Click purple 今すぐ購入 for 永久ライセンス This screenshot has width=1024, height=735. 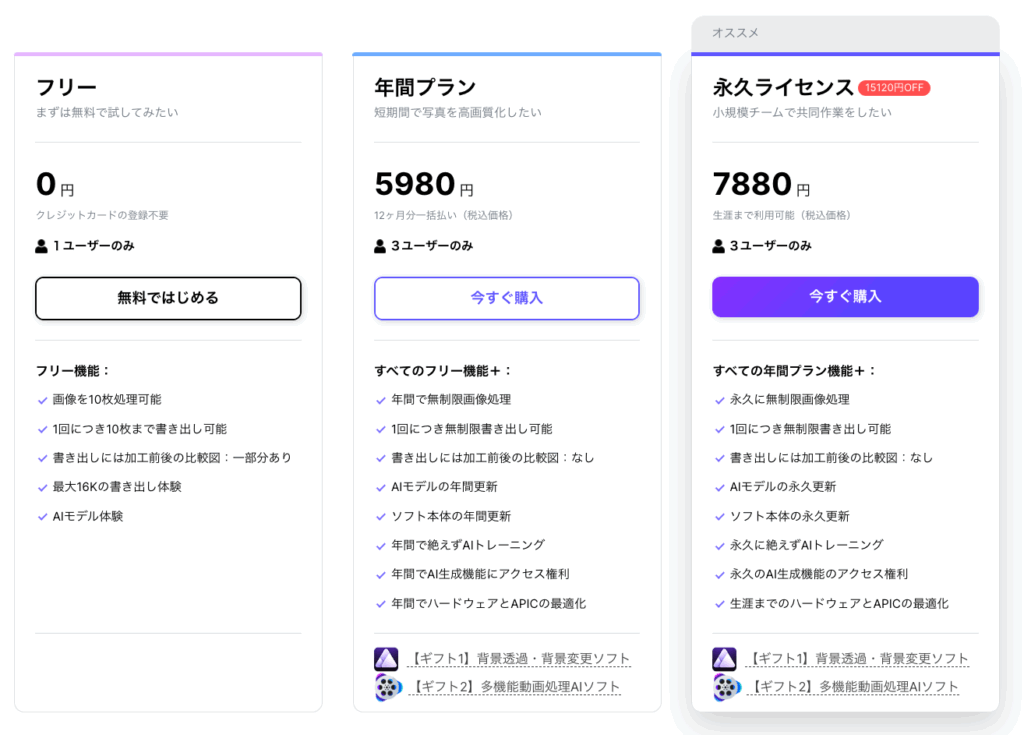[x=845, y=297]
